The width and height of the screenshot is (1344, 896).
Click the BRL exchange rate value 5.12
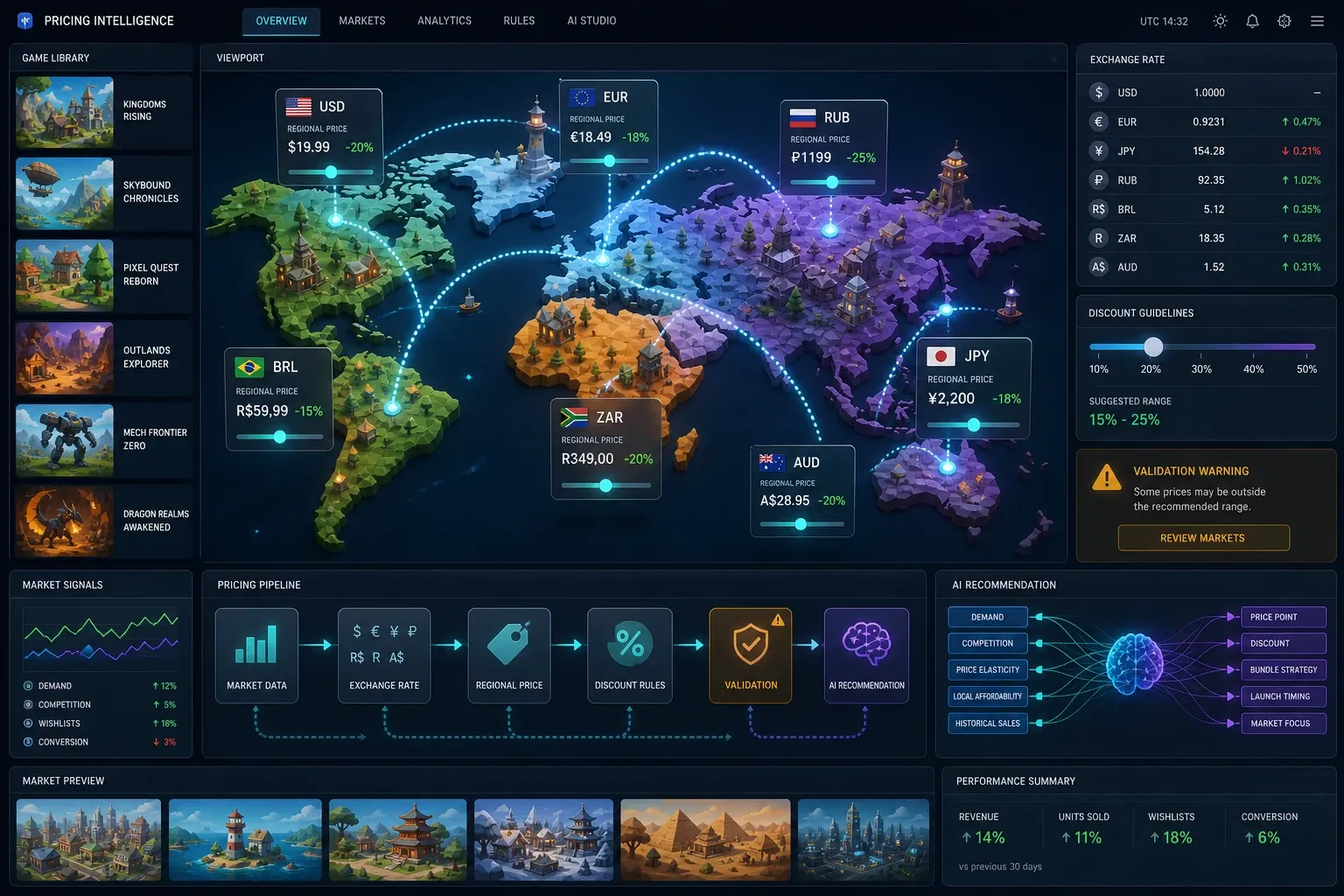click(1214, 209)
